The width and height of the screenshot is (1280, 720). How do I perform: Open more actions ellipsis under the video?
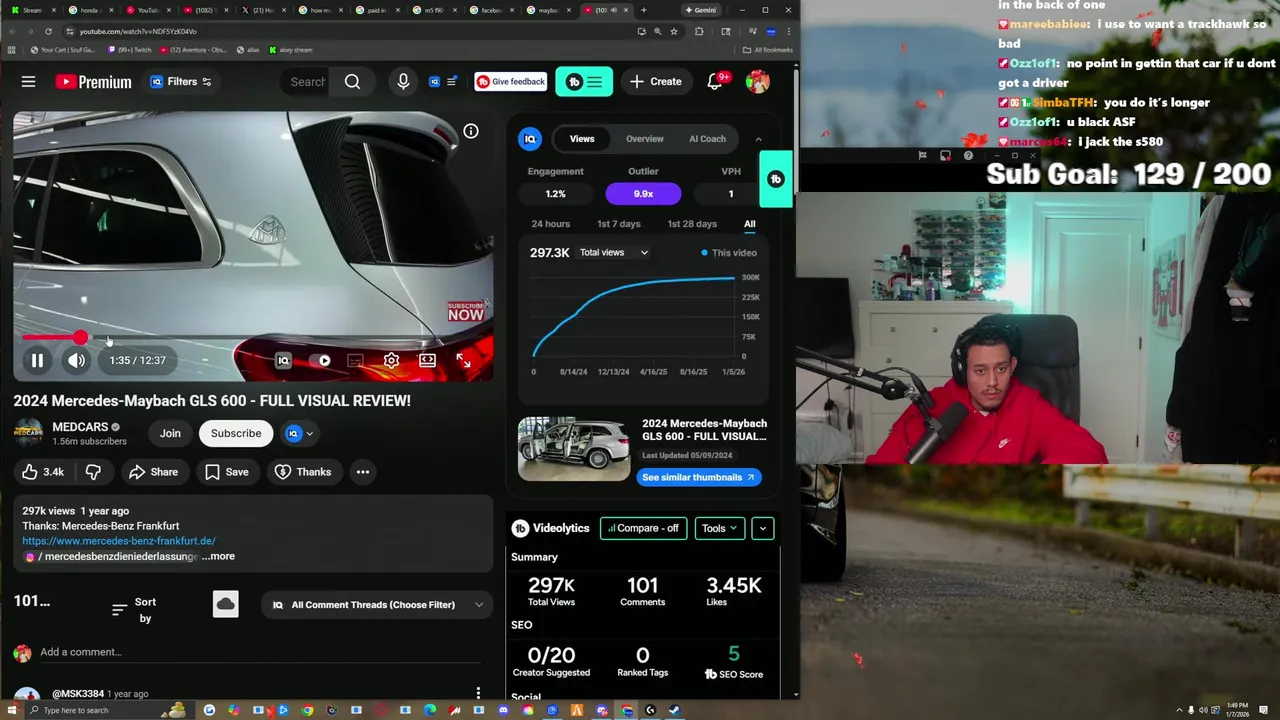click(363, 472)
